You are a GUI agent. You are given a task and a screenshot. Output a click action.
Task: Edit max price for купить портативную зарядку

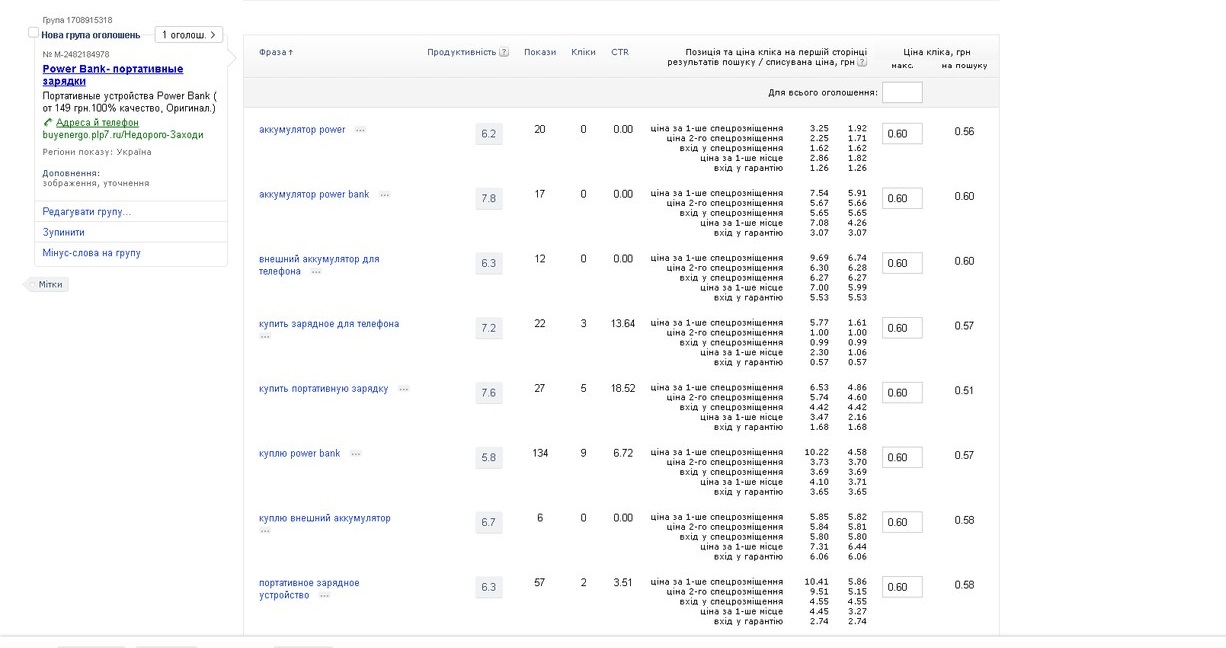click(902, 393)
